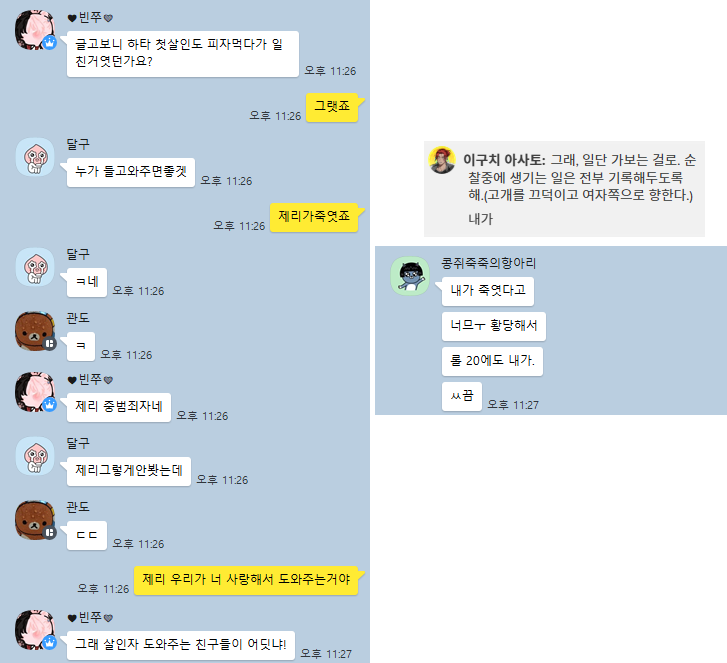Image resolution: width=727 pixels, height=663 pixels.
Task: Click the 콩쥐죽죽의항아리 blue character avatar
Action: (x=410, y=276)
